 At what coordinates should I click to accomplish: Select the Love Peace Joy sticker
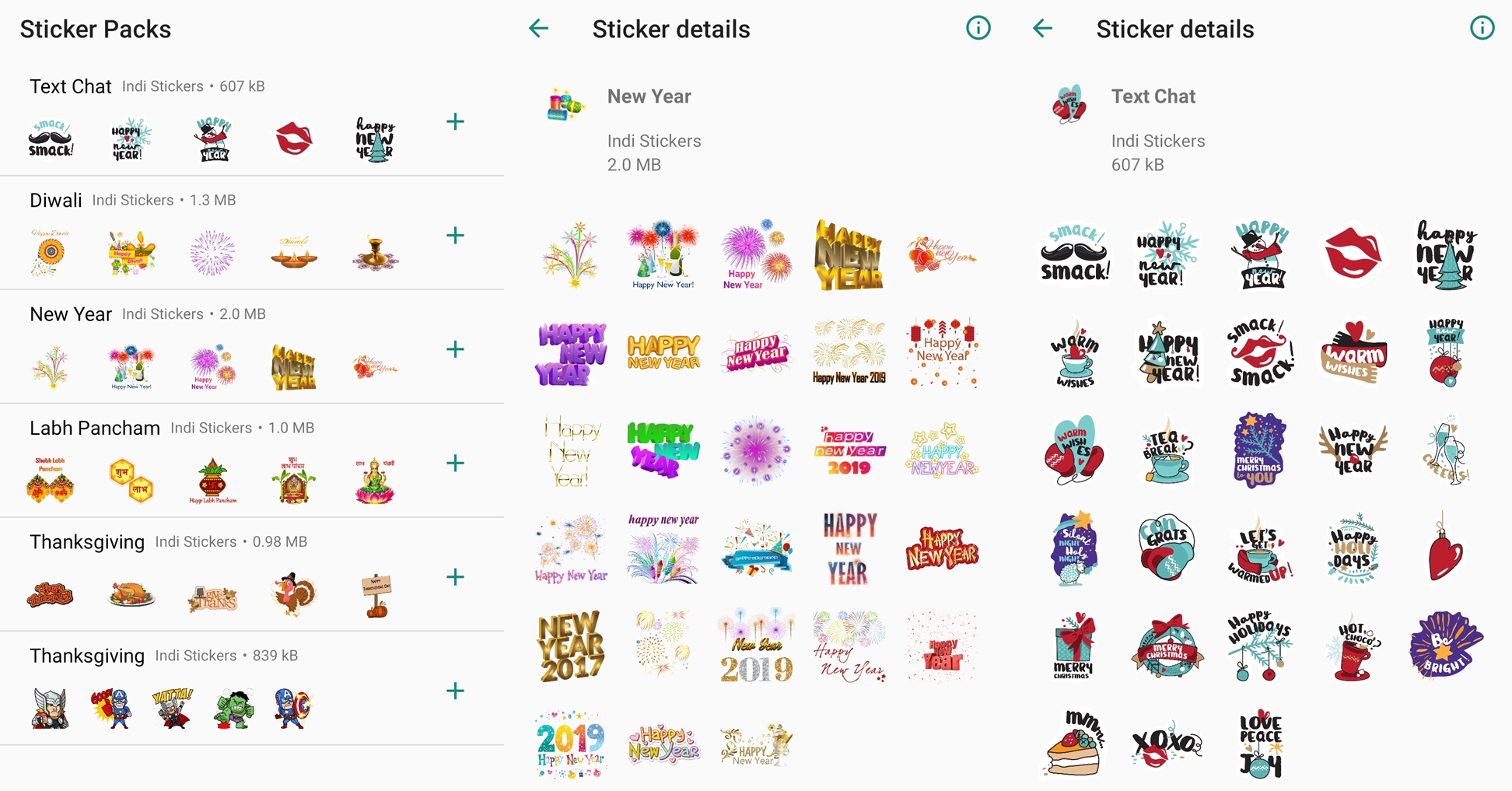click(1260, 744)
